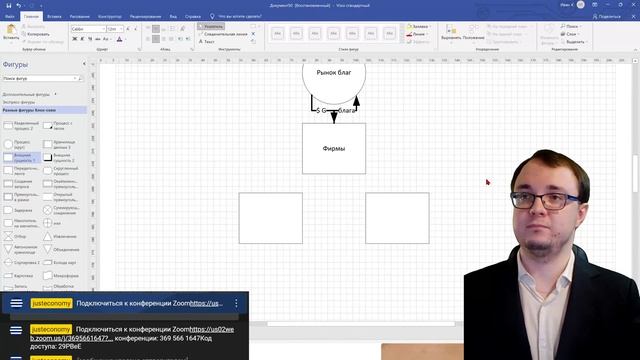The image size is (640, 360).
Task: Select the highlighted block-diagram shapes stencil
Action: point(44,110)
